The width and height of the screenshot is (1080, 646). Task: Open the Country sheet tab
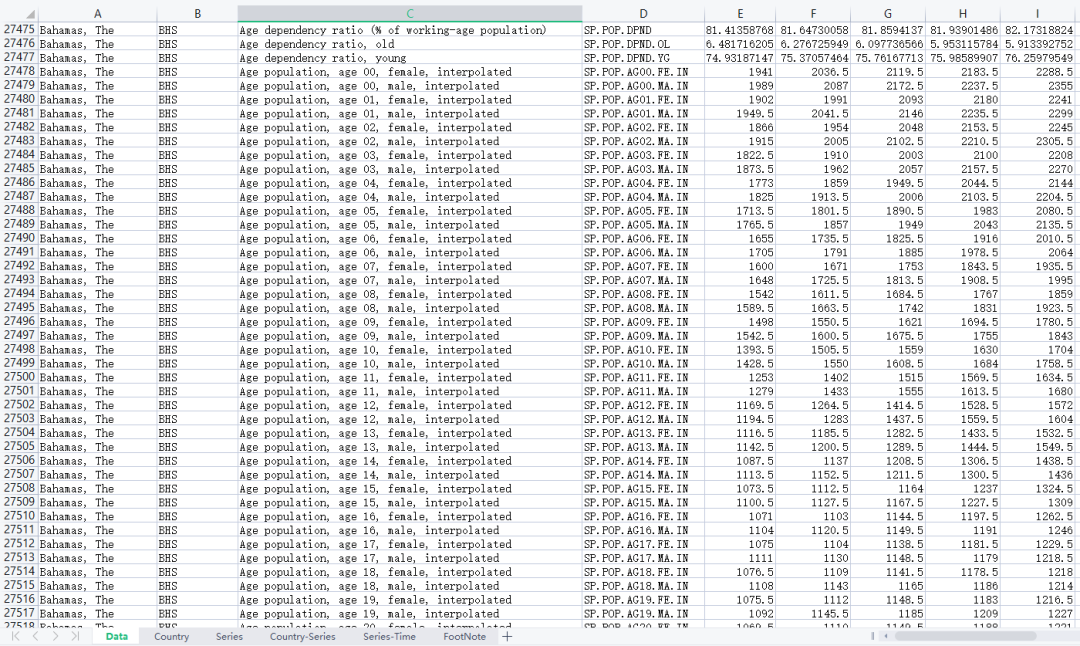pos(172,636)
